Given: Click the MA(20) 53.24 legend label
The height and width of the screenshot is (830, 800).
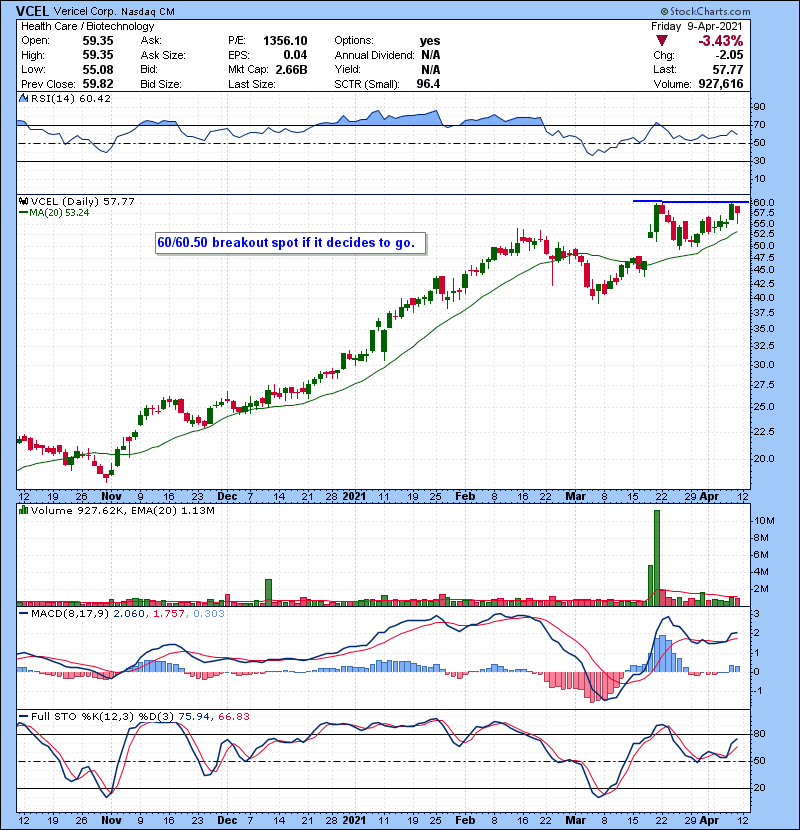Looking at the screenshot, I should coord(59,213).
